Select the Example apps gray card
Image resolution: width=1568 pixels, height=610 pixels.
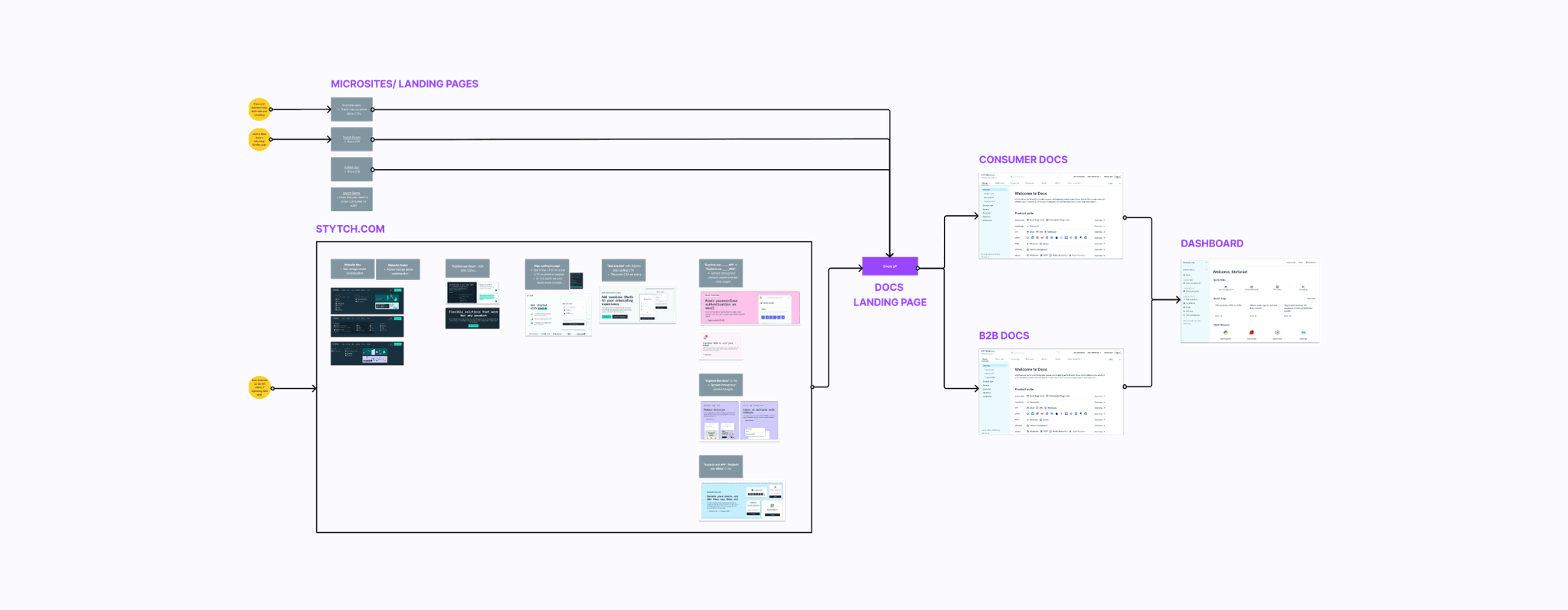(x=351, y=109)
